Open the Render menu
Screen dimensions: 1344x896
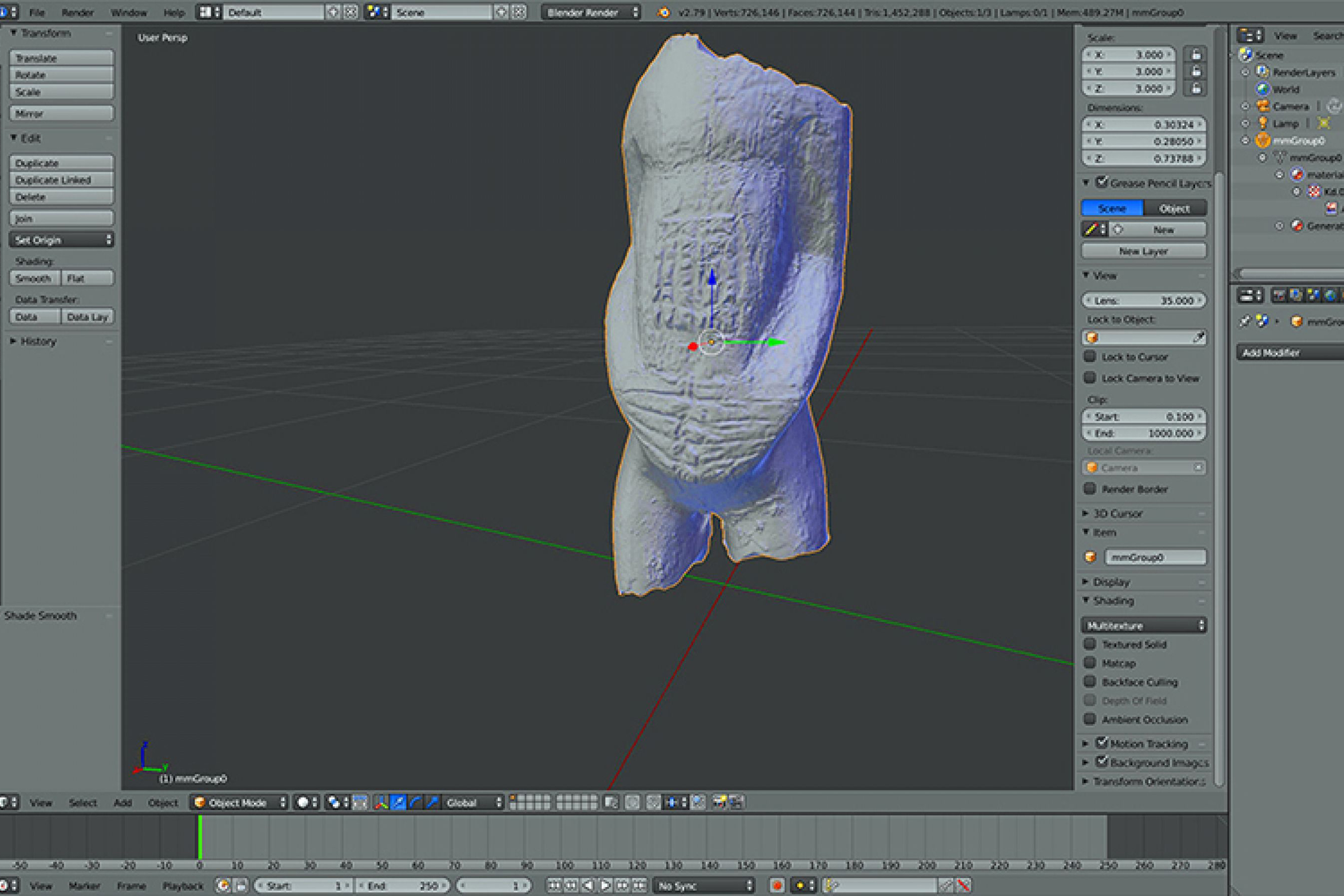(x=78, y=12)
